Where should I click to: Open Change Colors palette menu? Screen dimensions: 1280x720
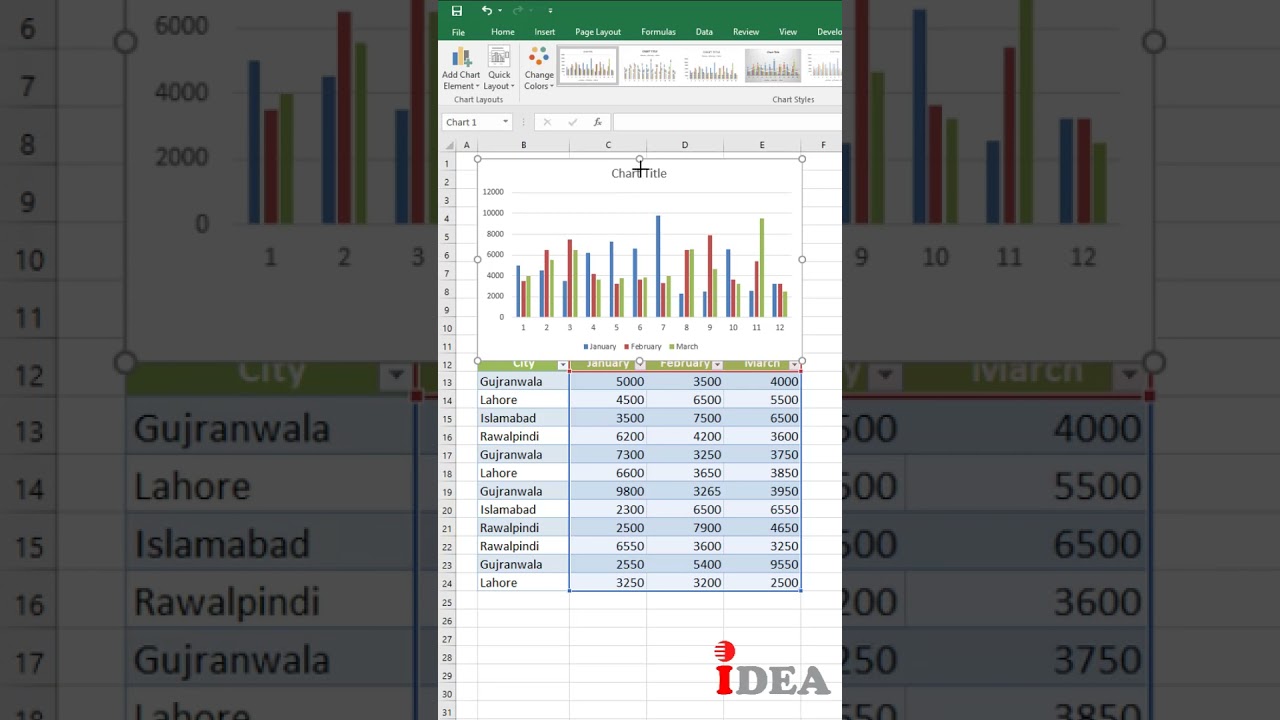(x=539, y=68)
